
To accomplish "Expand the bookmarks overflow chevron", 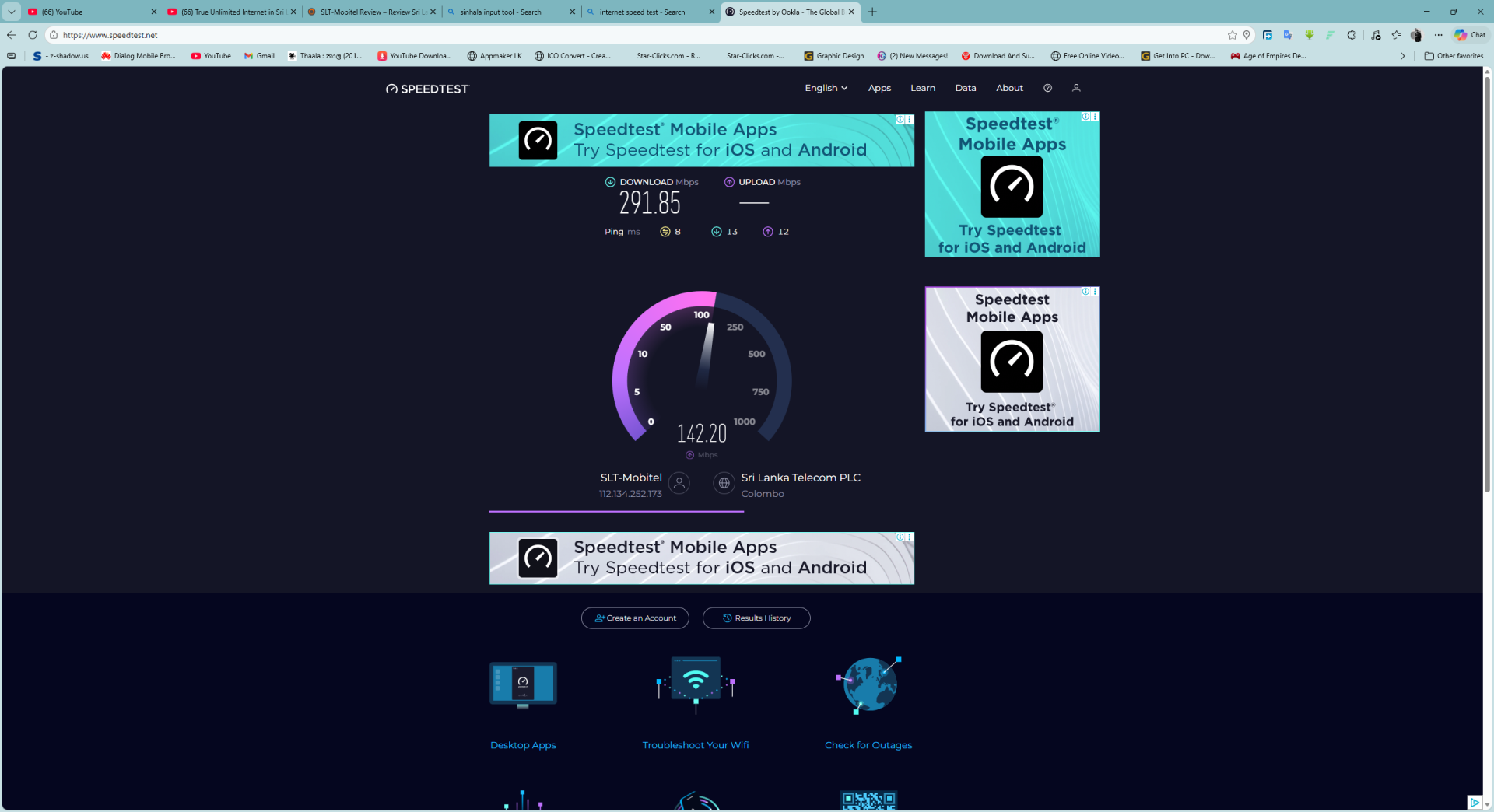I will tap(1402, 56).
